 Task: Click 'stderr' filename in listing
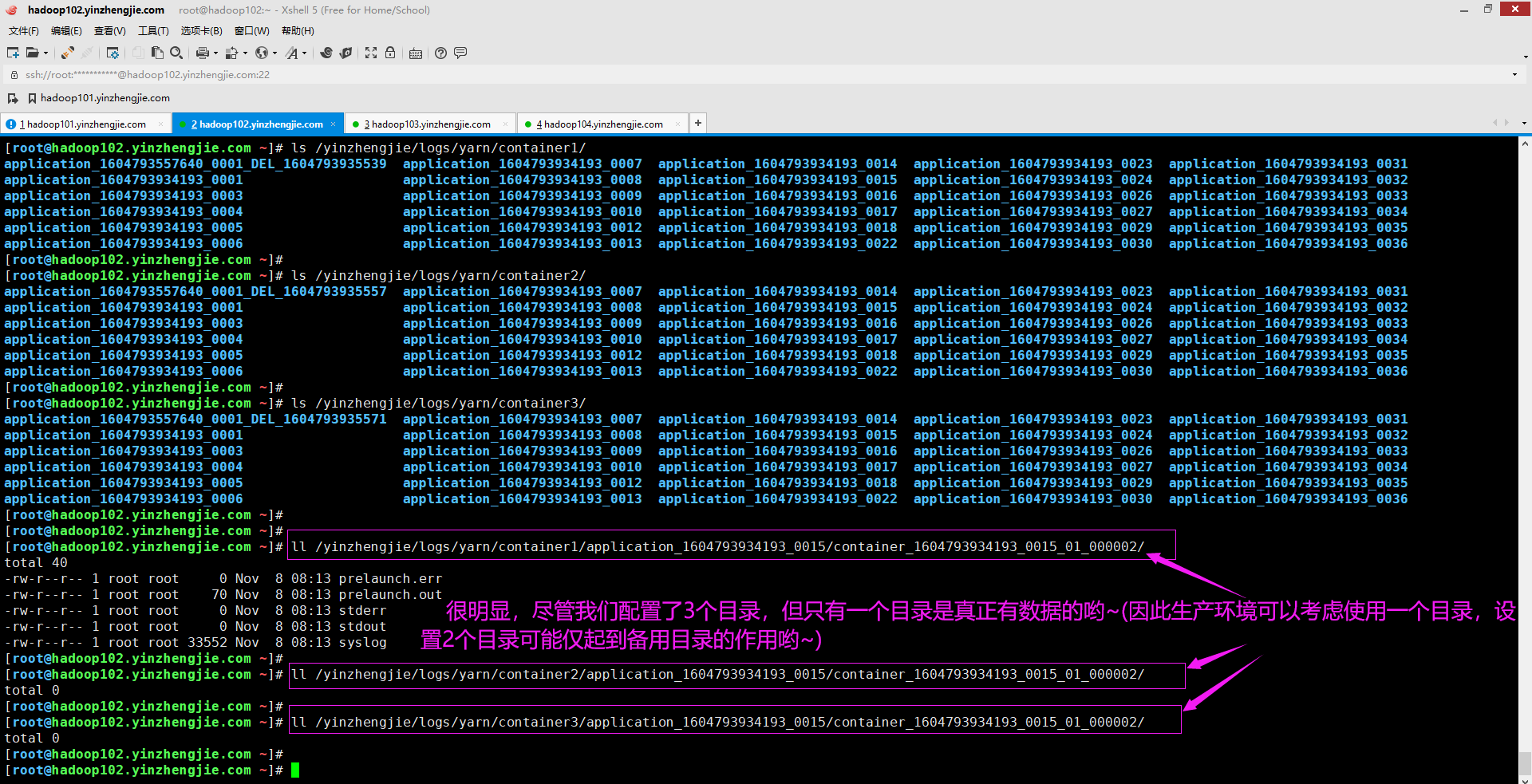click(362, 610)
